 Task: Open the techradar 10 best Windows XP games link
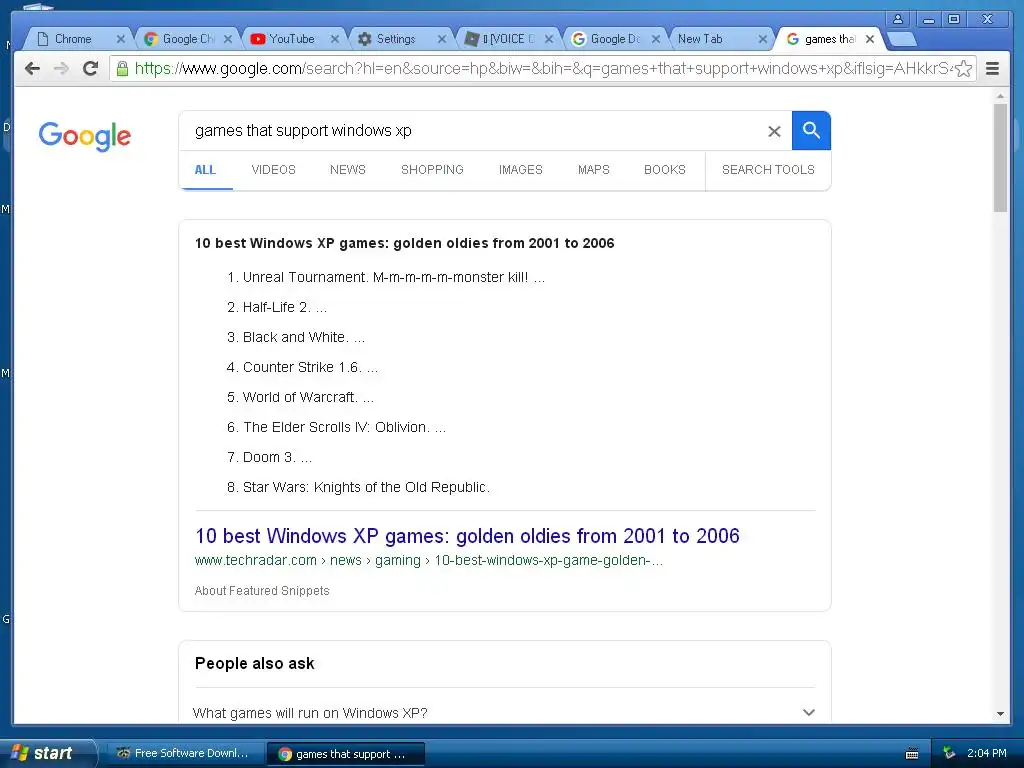tap(467, 536)
